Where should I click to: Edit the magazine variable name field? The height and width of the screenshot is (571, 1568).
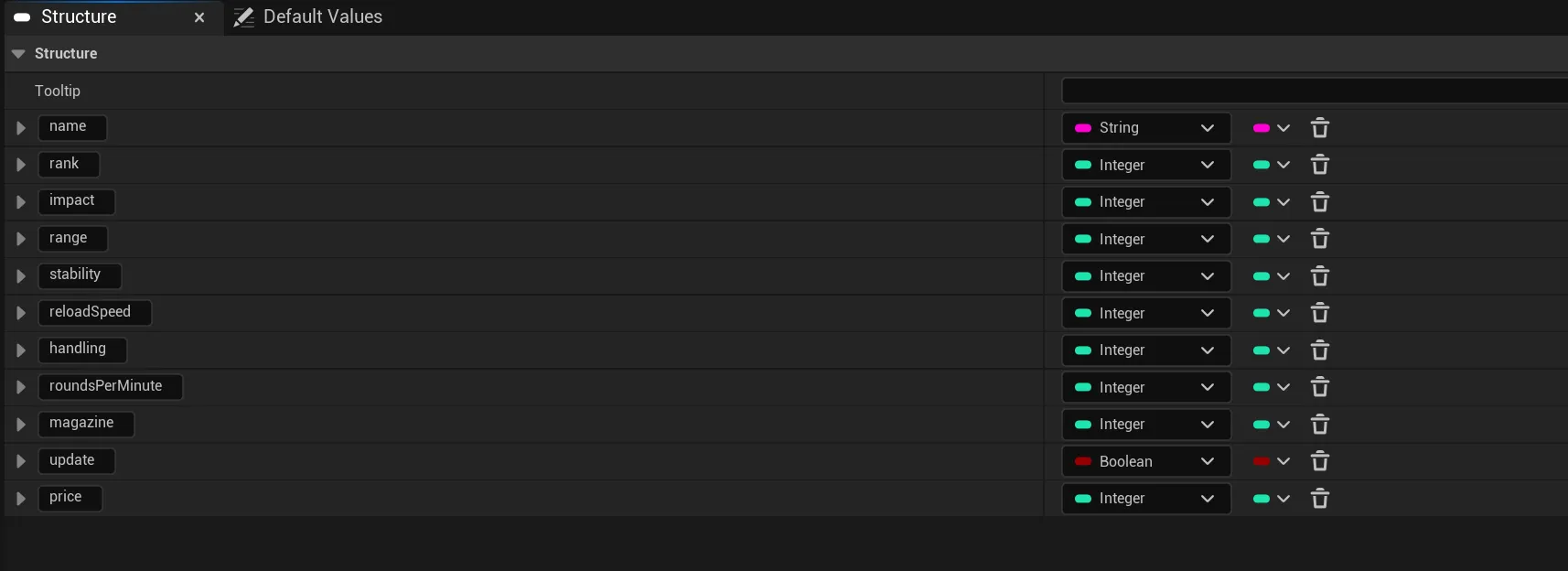(86, 424)
